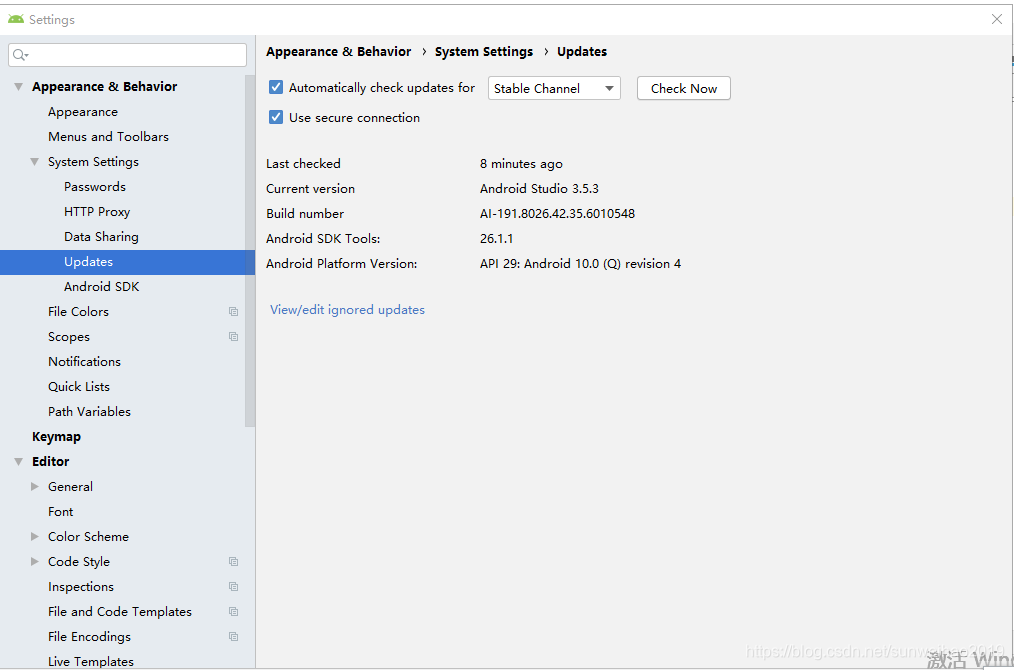Select Path Variables settings

pos(89,412)
